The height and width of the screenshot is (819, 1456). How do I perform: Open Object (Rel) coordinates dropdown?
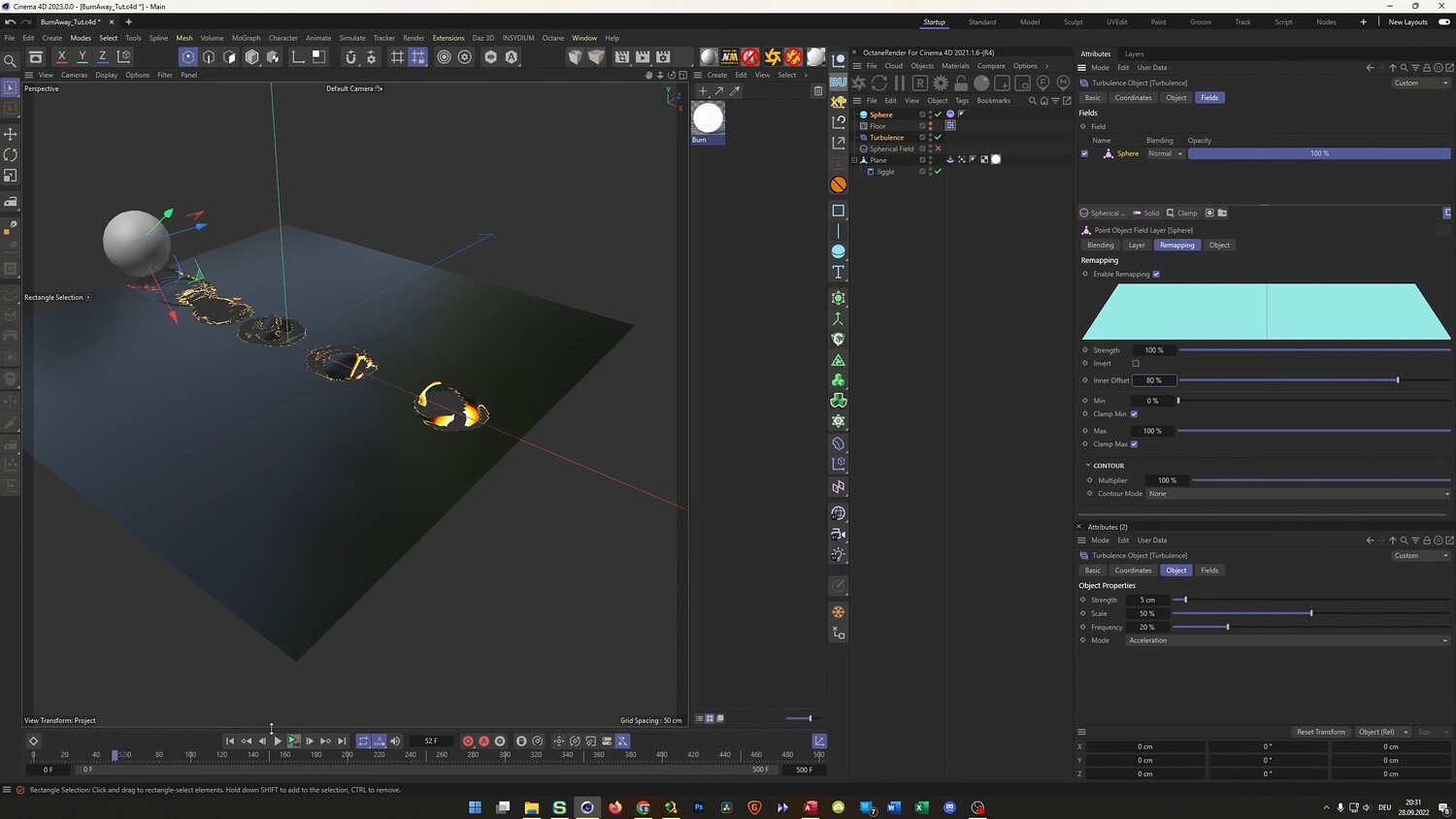click(x=1382, y=732)
